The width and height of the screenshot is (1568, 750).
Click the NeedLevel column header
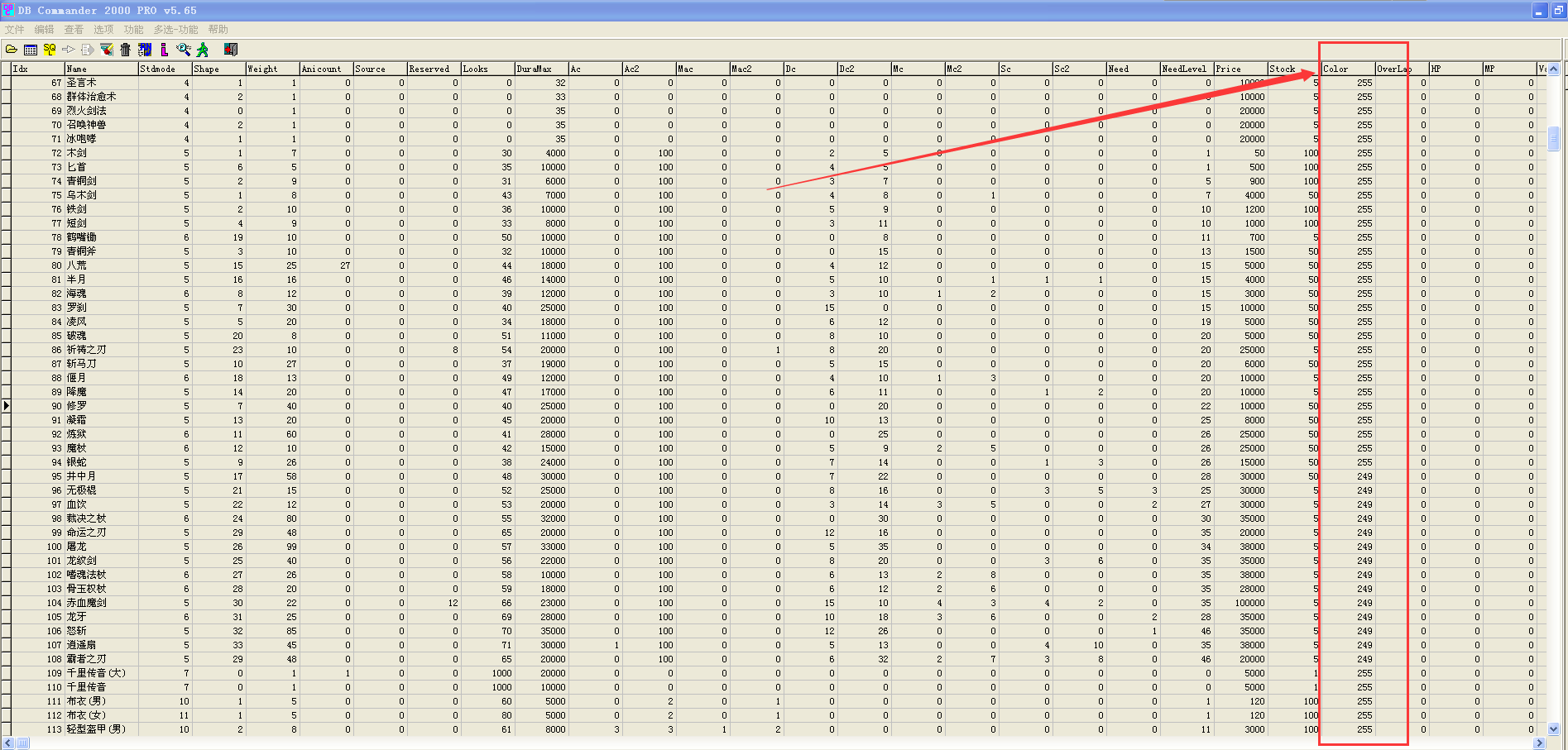1187,69
